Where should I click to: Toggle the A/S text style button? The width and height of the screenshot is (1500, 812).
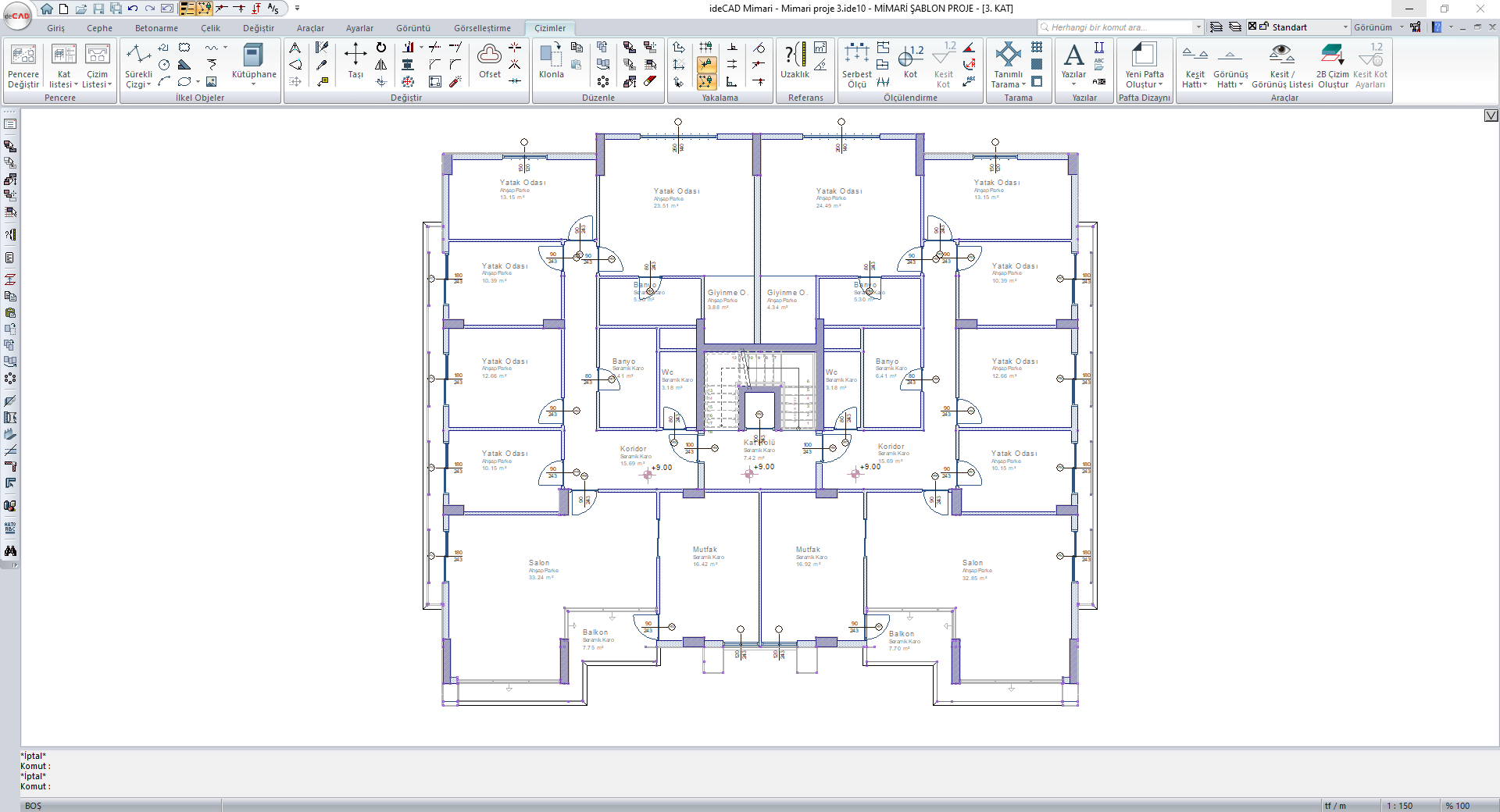[x=273, y=9]
